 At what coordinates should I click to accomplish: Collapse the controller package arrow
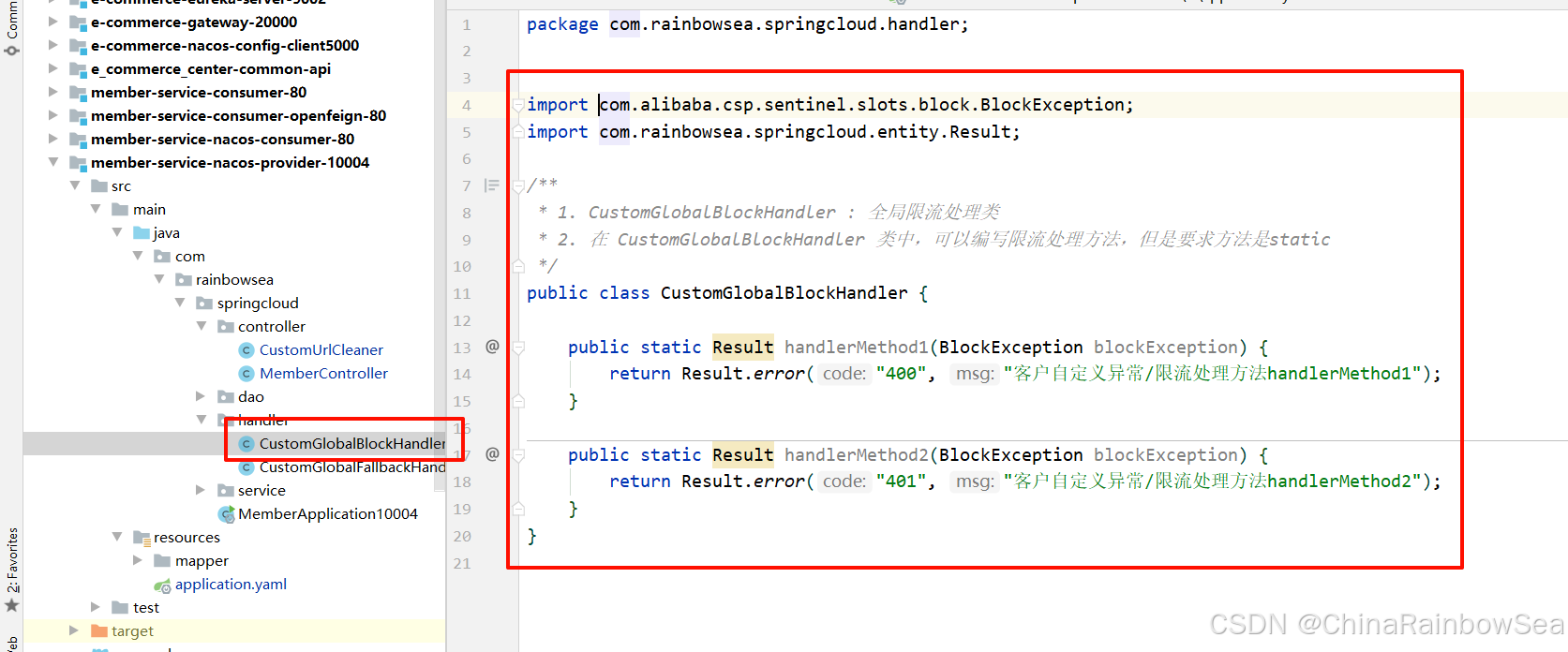(202, 326)
